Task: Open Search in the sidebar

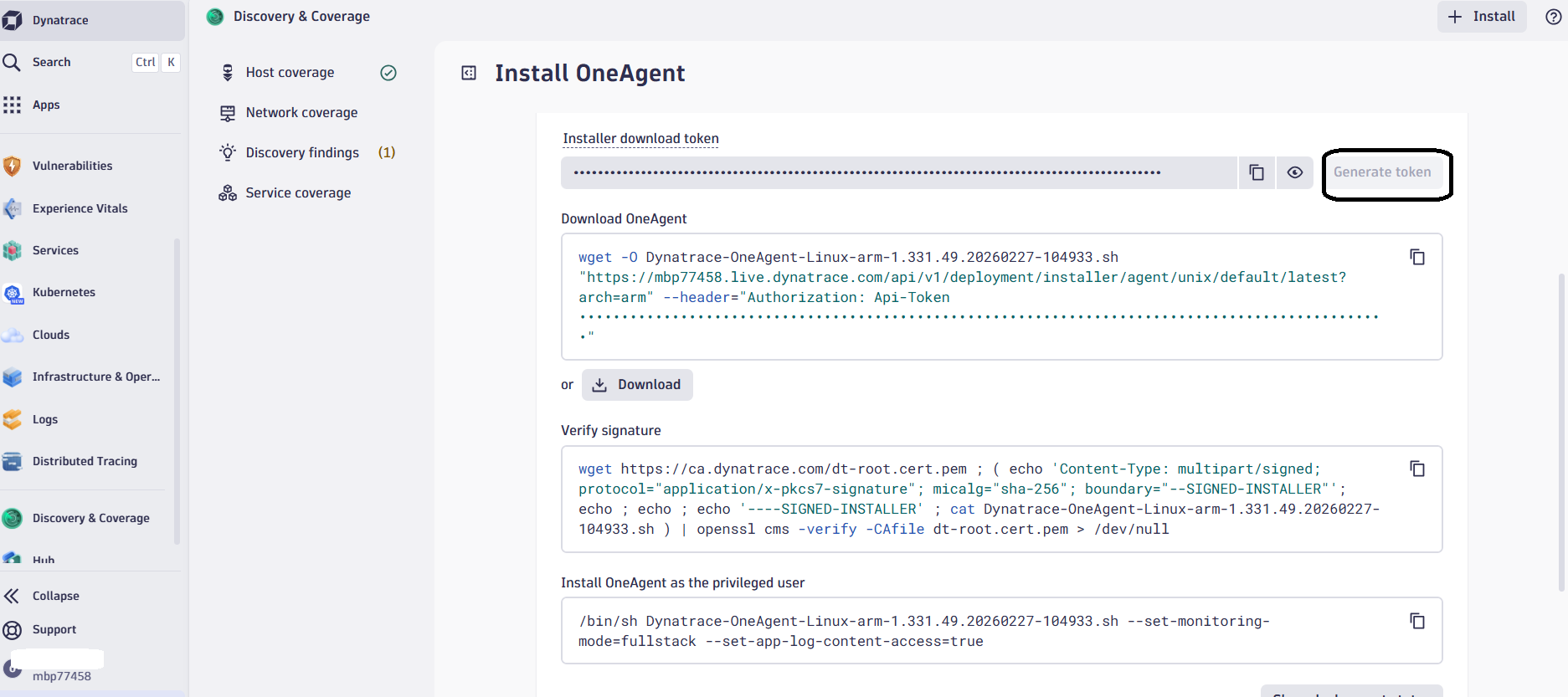Action: [51, 62]
